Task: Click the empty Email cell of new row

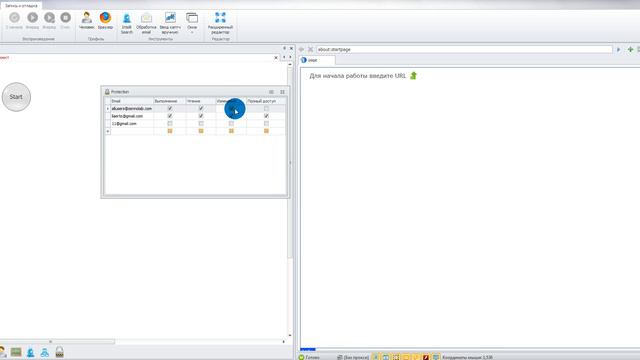Action: (132, 131)
